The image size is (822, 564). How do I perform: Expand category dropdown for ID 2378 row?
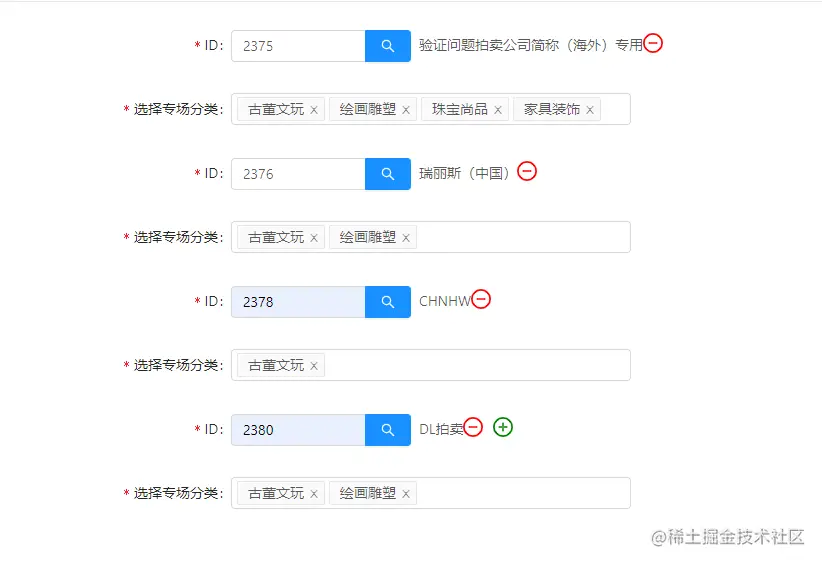480,365
